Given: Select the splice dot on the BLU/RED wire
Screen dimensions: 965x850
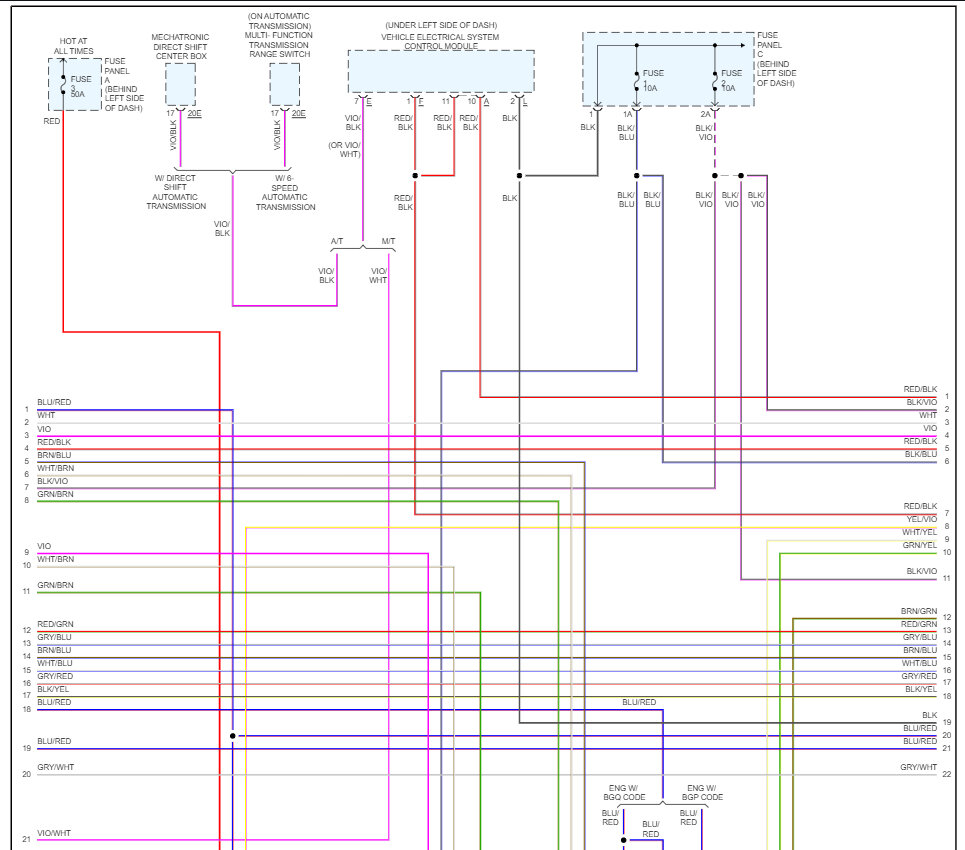Looking at the screenshot, I should tap(233, 735).
